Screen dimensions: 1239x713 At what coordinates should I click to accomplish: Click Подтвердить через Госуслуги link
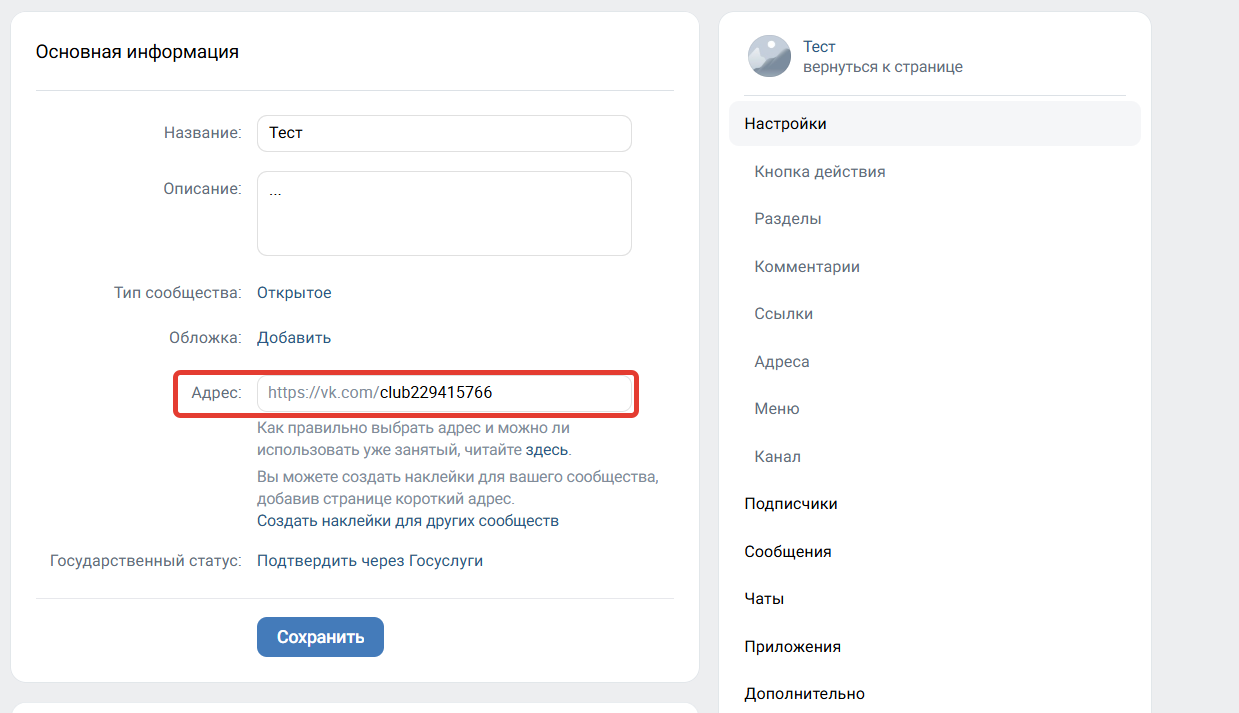pos(370,561)
